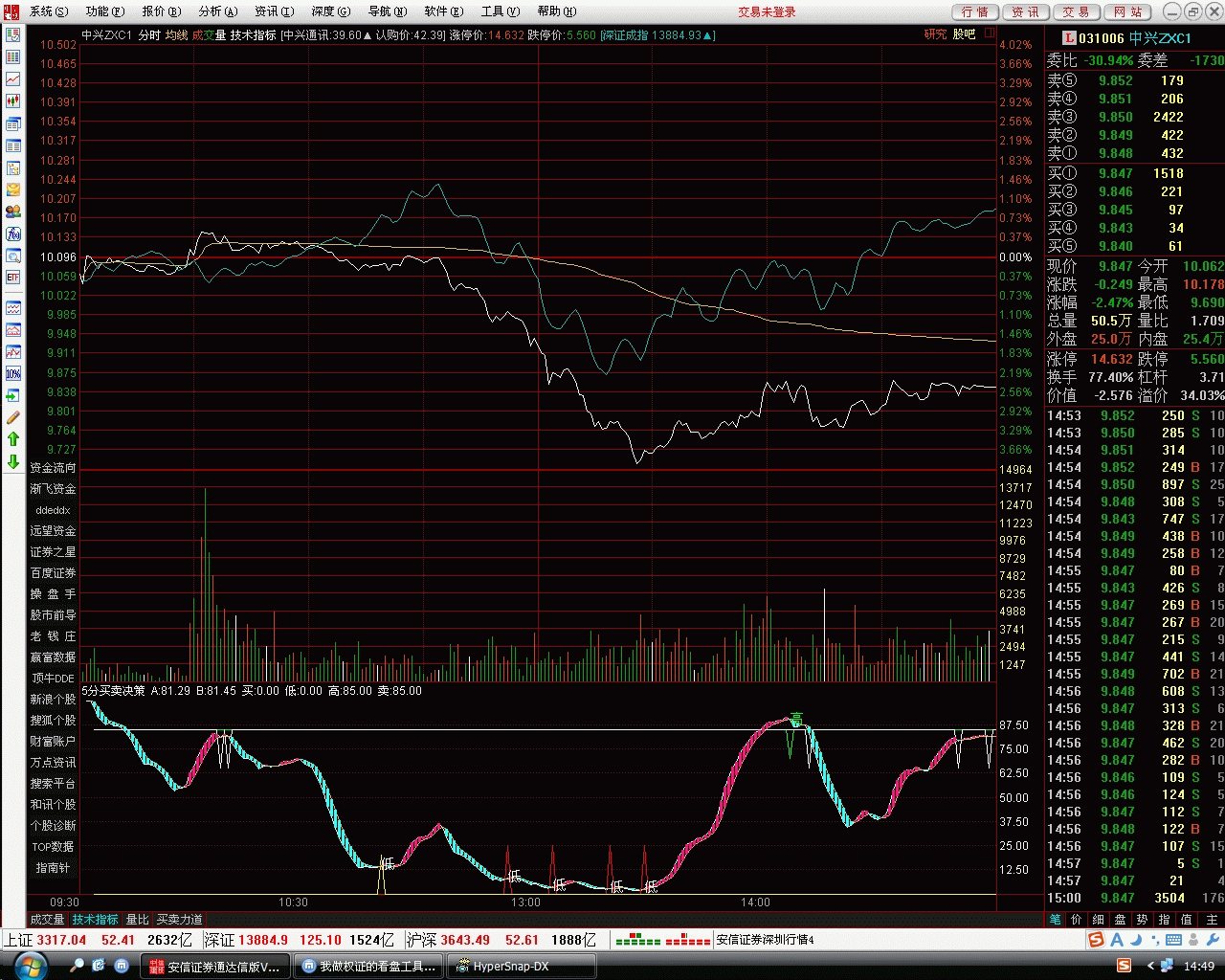Open the f(x) formula manager icon

[x=13, y=234]
